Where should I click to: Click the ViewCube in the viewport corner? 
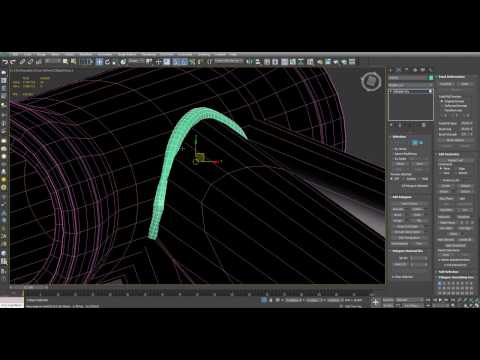coord(371,81)
